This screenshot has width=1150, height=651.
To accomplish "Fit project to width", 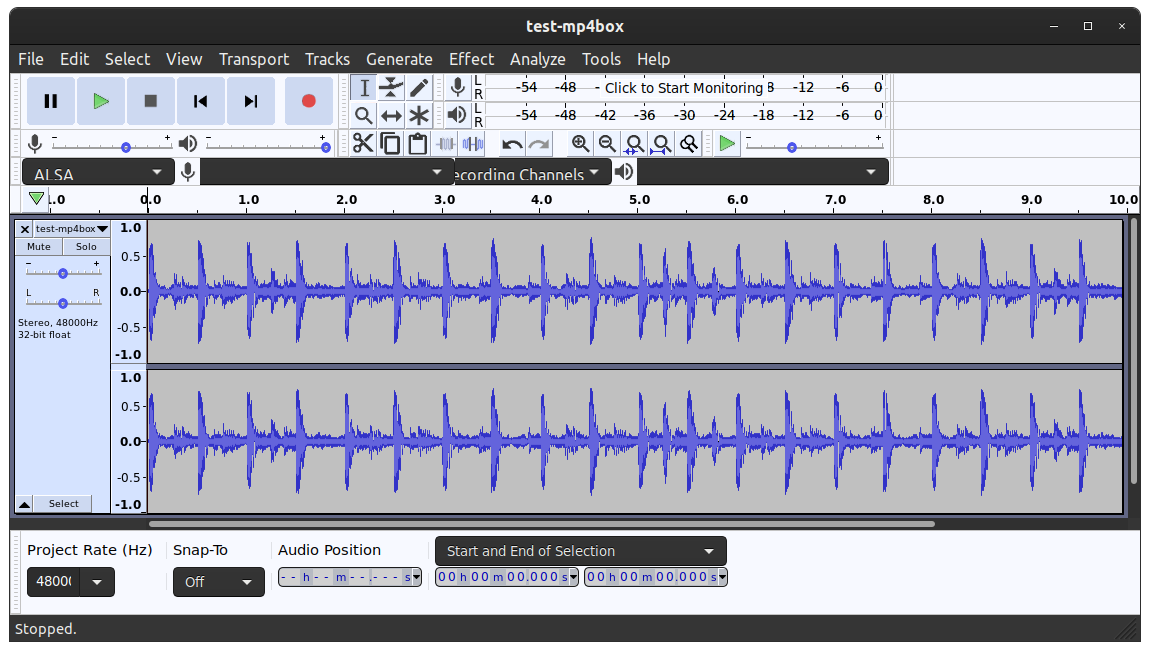I will click(662, 144).
